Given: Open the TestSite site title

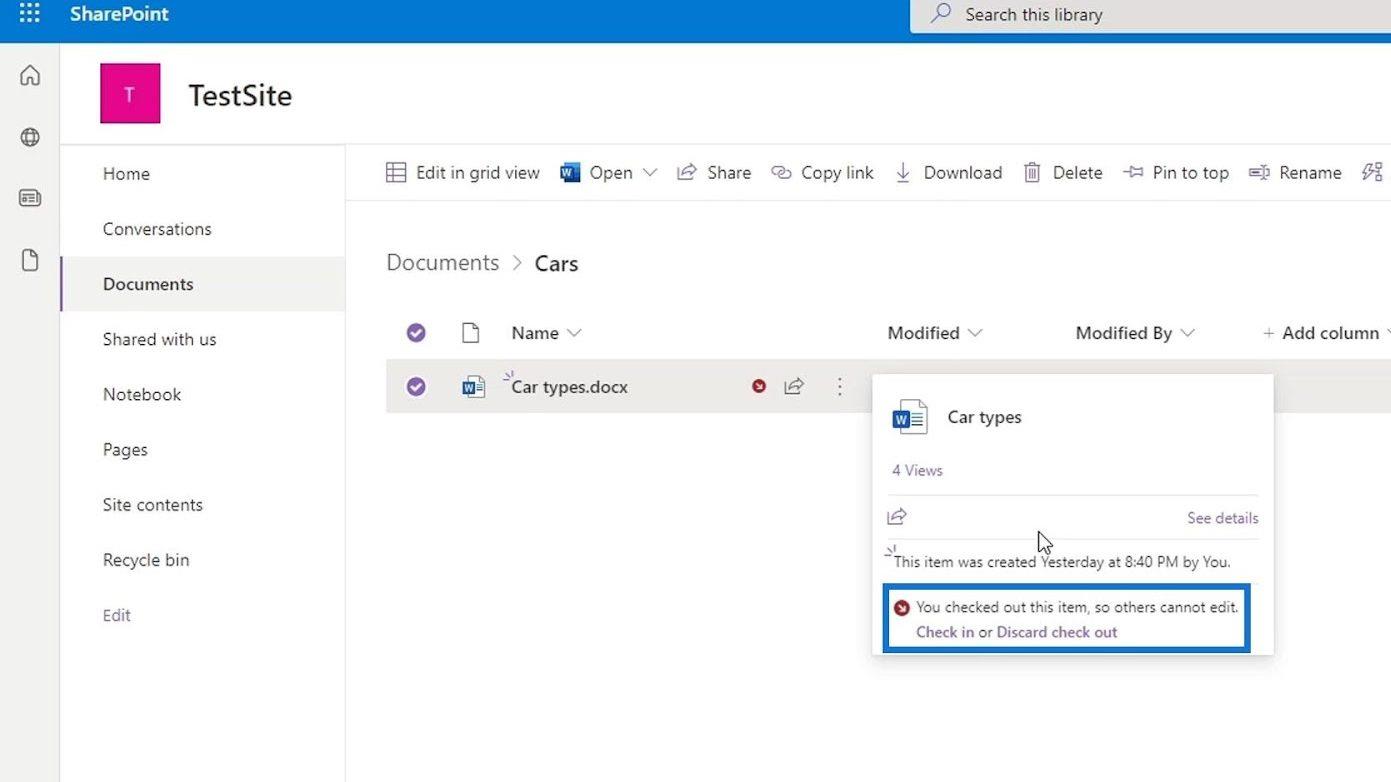Looking at the screenshot, I should coord(240,96).
